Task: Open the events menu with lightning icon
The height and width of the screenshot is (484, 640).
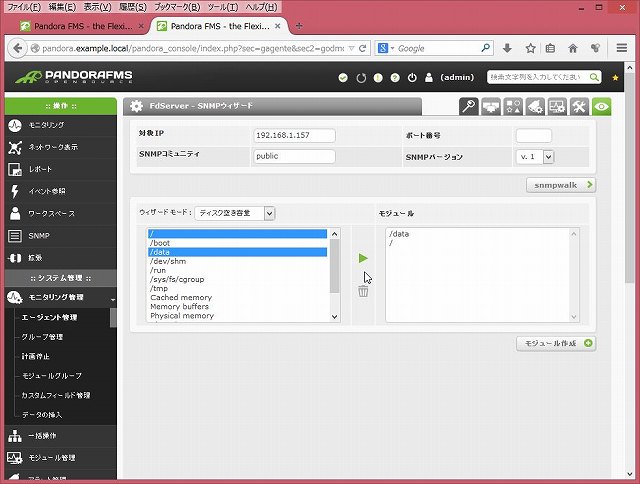Action: pos(60,191)
